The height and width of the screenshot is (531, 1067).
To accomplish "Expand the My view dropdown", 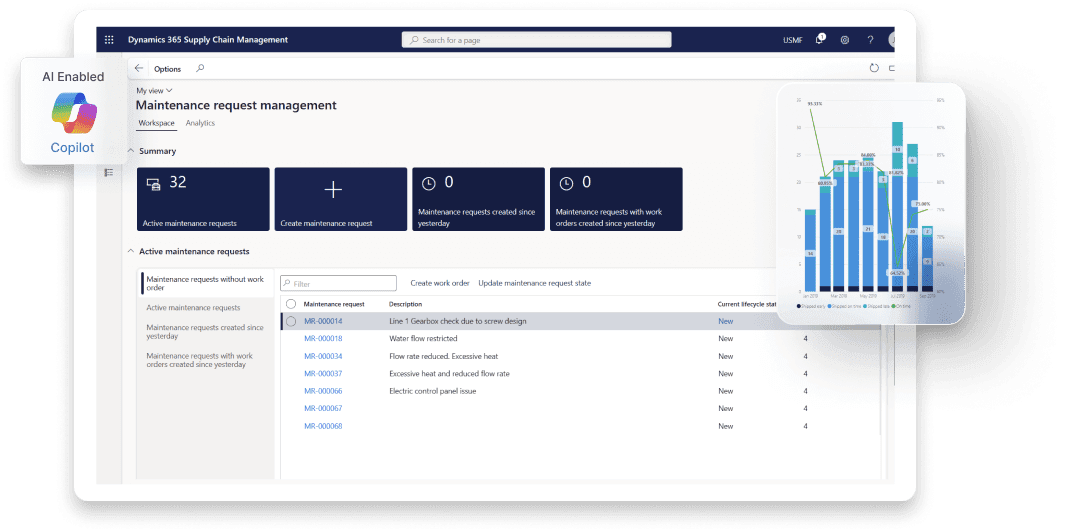I will [x=154, y=91].
